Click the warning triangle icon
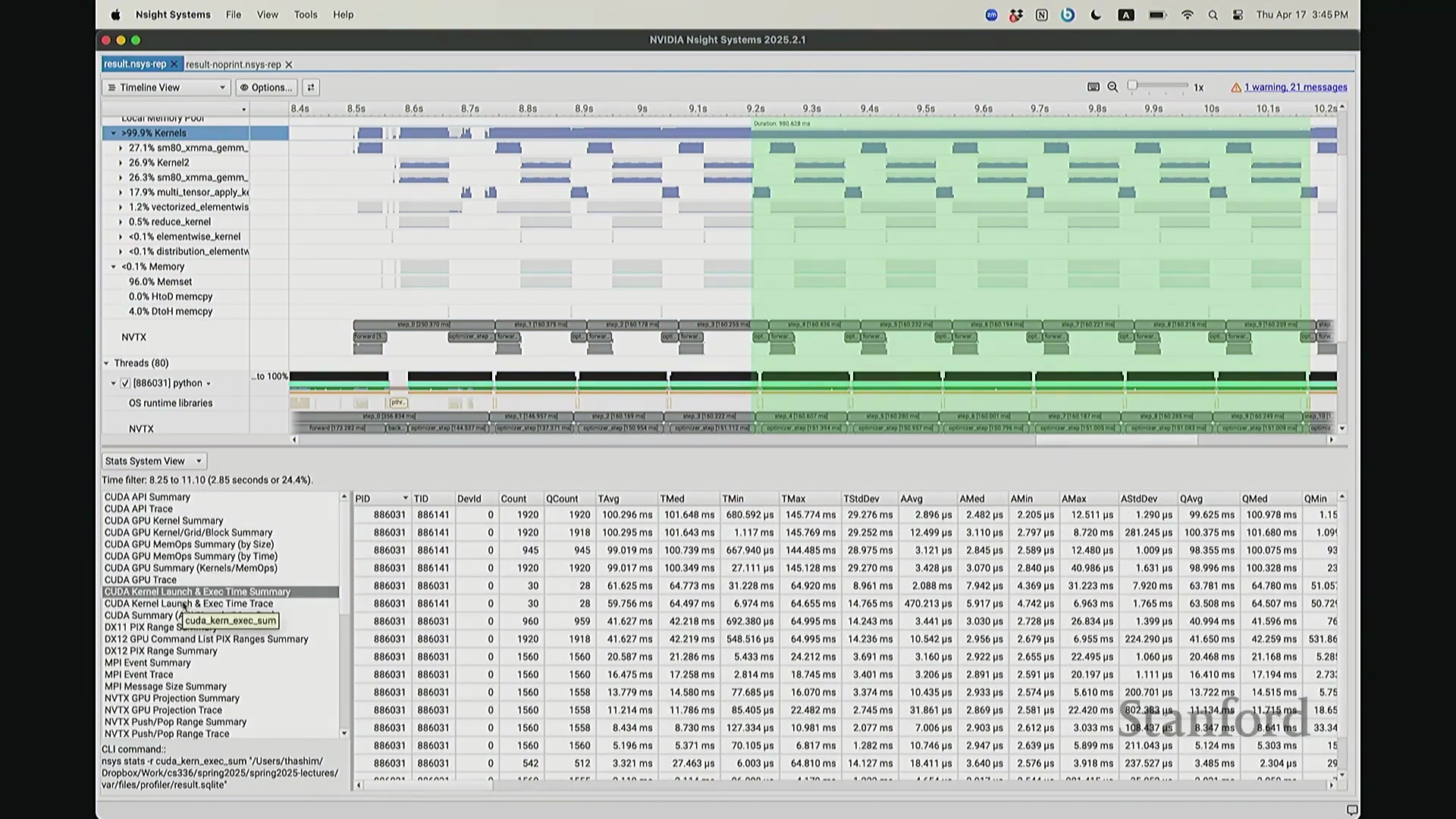 1236,88
